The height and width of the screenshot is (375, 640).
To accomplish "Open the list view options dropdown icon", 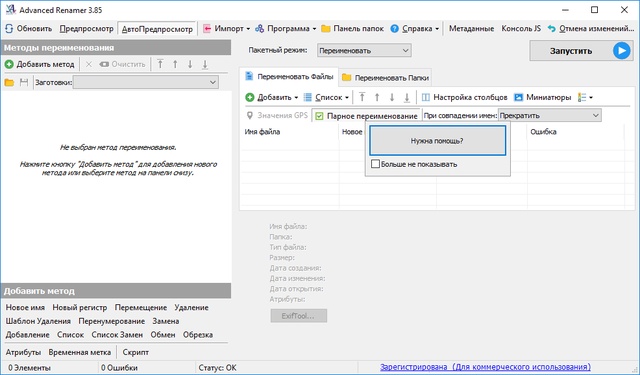I will [585, 97].
